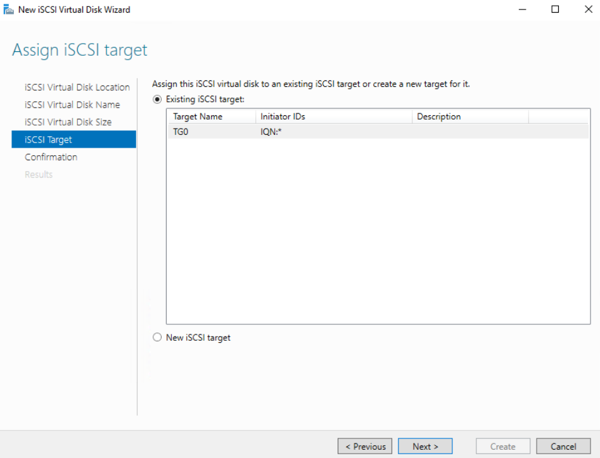Click the Previous button

point(365,446)
